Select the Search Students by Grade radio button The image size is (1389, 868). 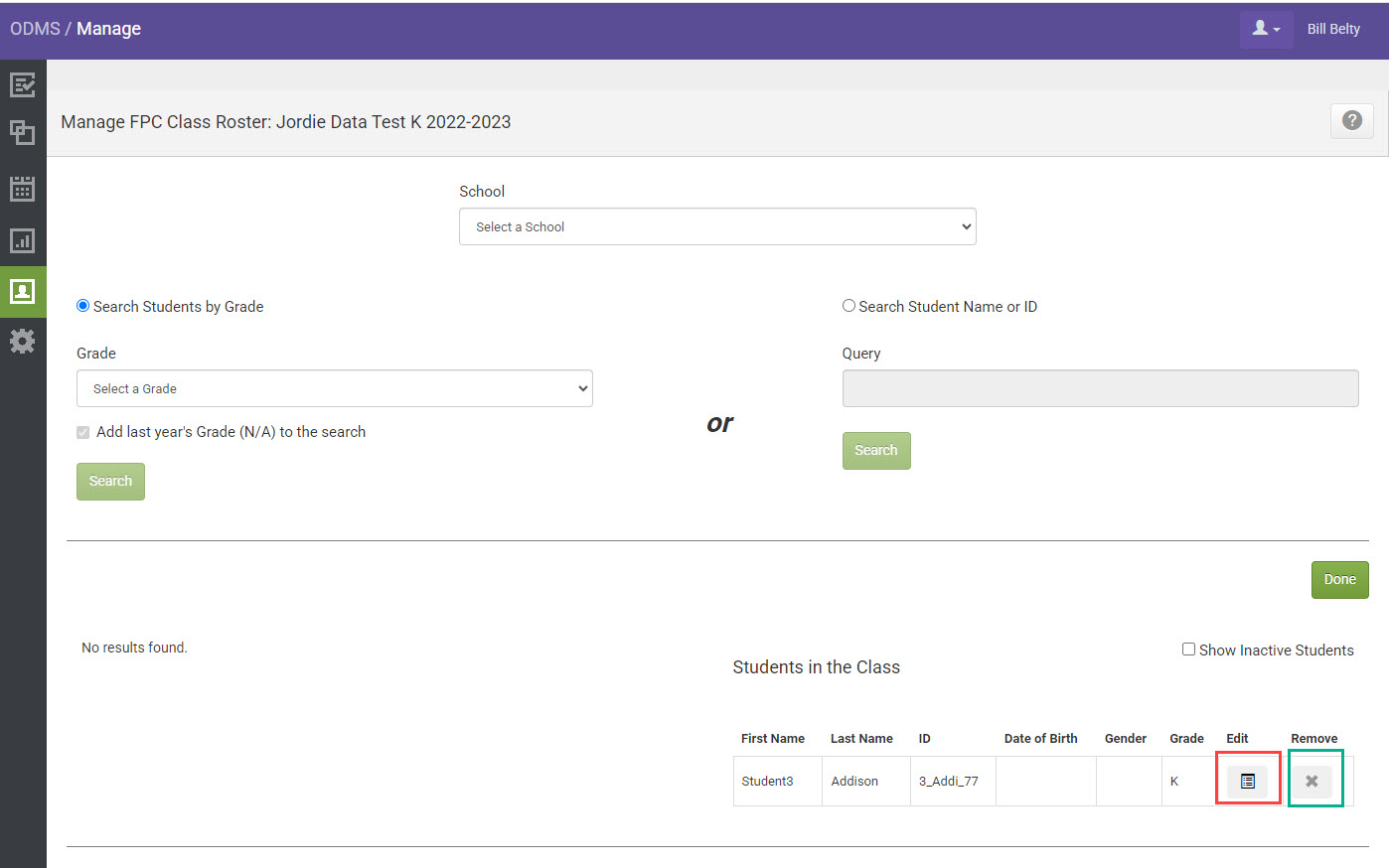(x=82, y=306)
